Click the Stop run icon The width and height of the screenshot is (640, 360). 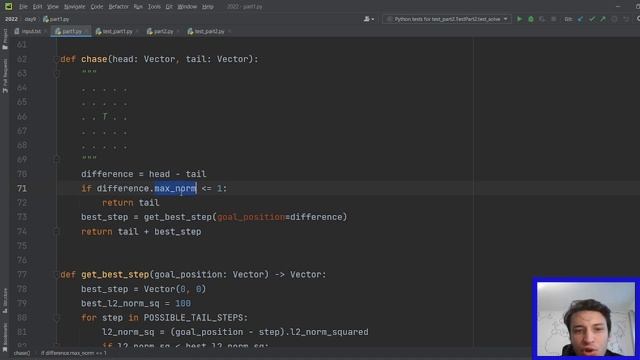coord(553,19)
